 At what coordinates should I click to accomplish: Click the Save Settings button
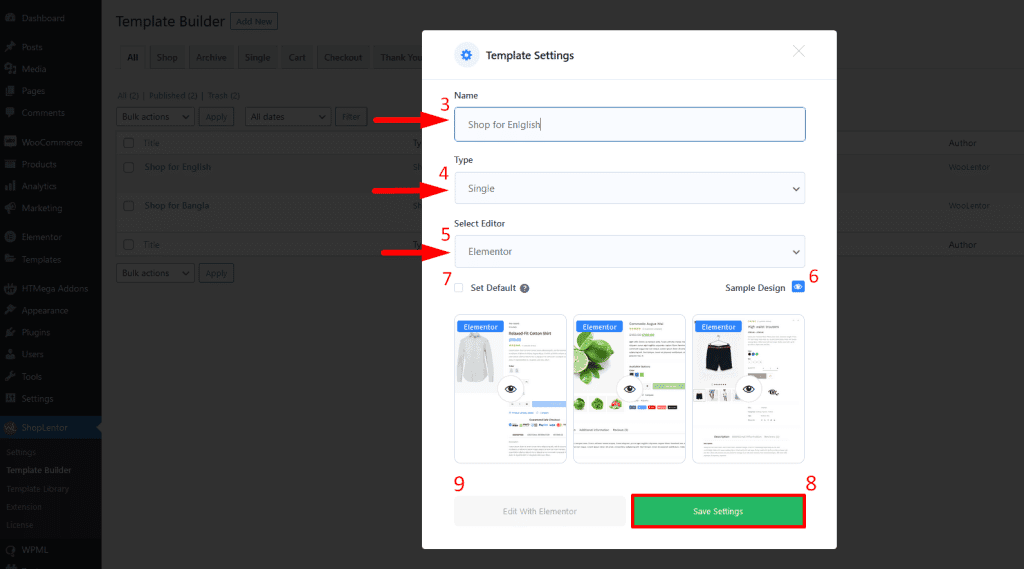pyautogui.click(x=717, y=511)
